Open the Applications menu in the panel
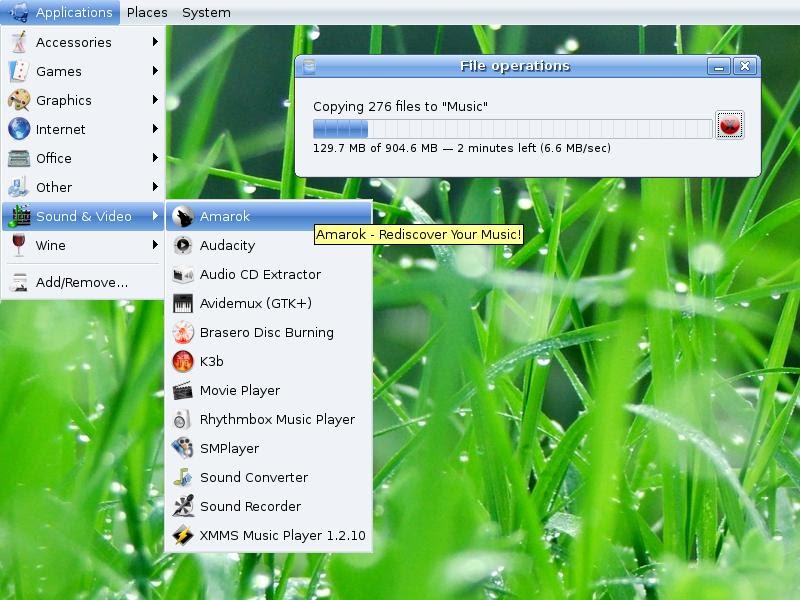This screenshot has height=600, width=800. click(60, 12)
